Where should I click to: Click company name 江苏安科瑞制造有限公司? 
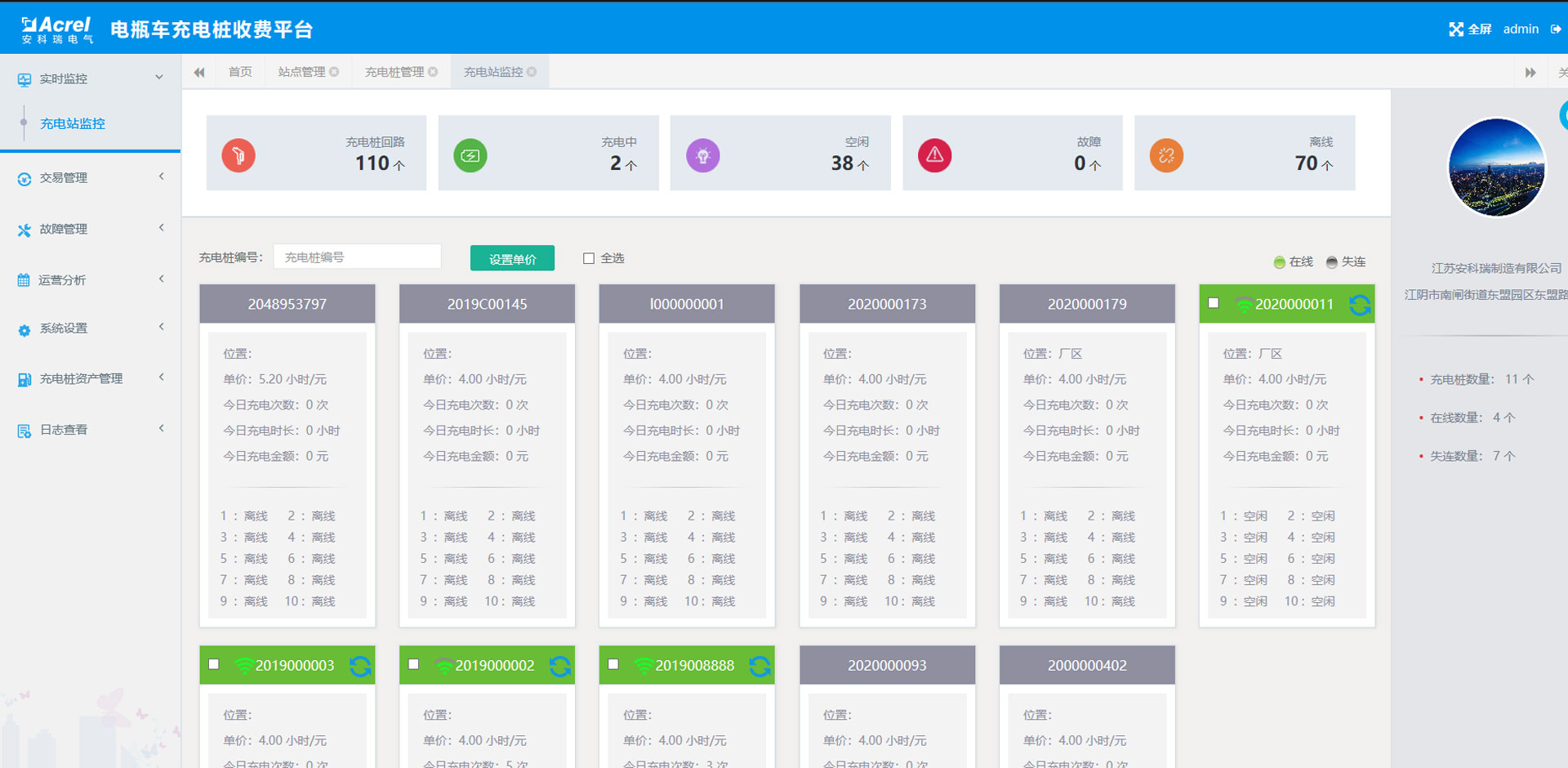point(1496,268)
